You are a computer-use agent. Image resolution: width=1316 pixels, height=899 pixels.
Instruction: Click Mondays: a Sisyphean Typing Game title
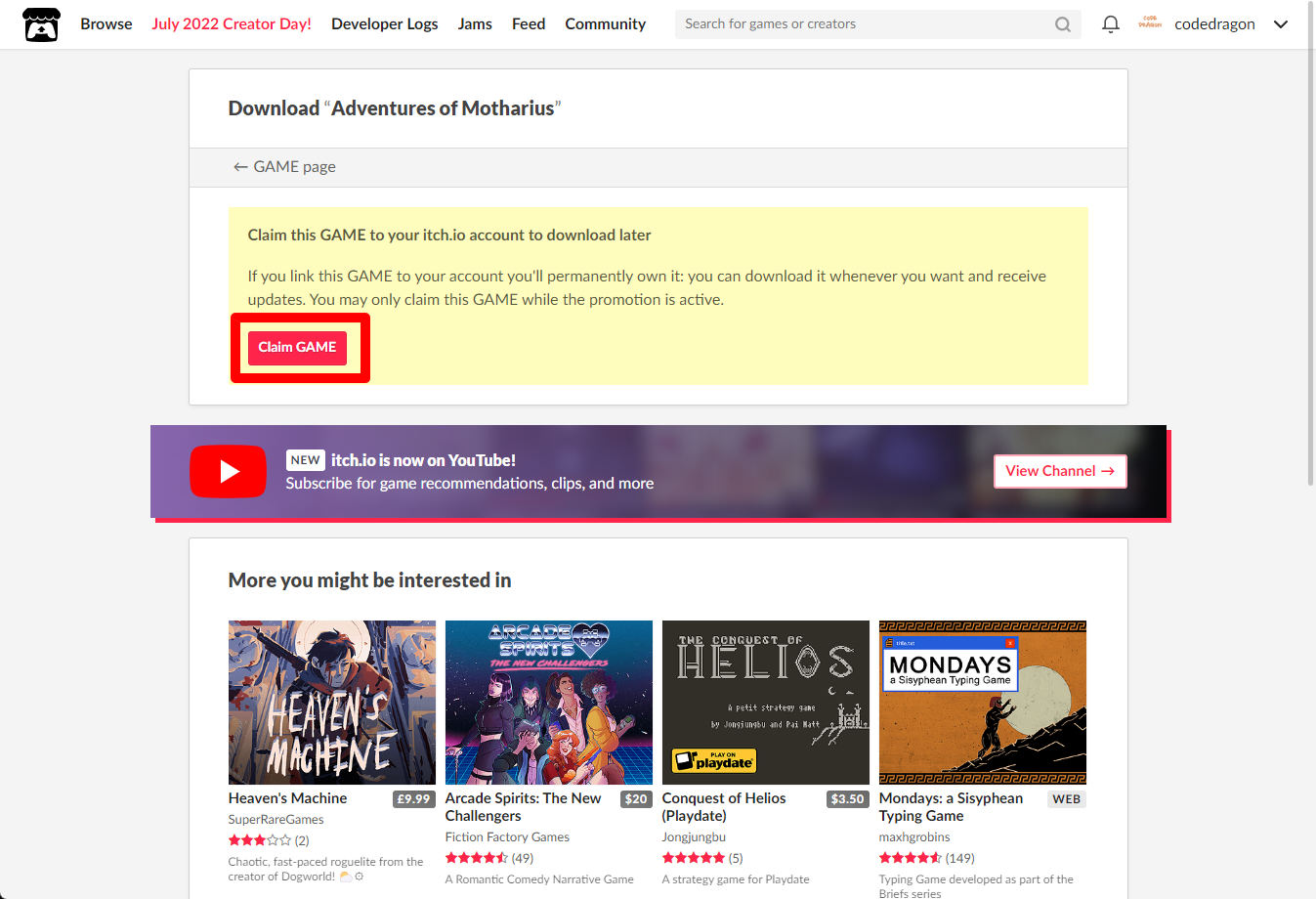[951, 807]
